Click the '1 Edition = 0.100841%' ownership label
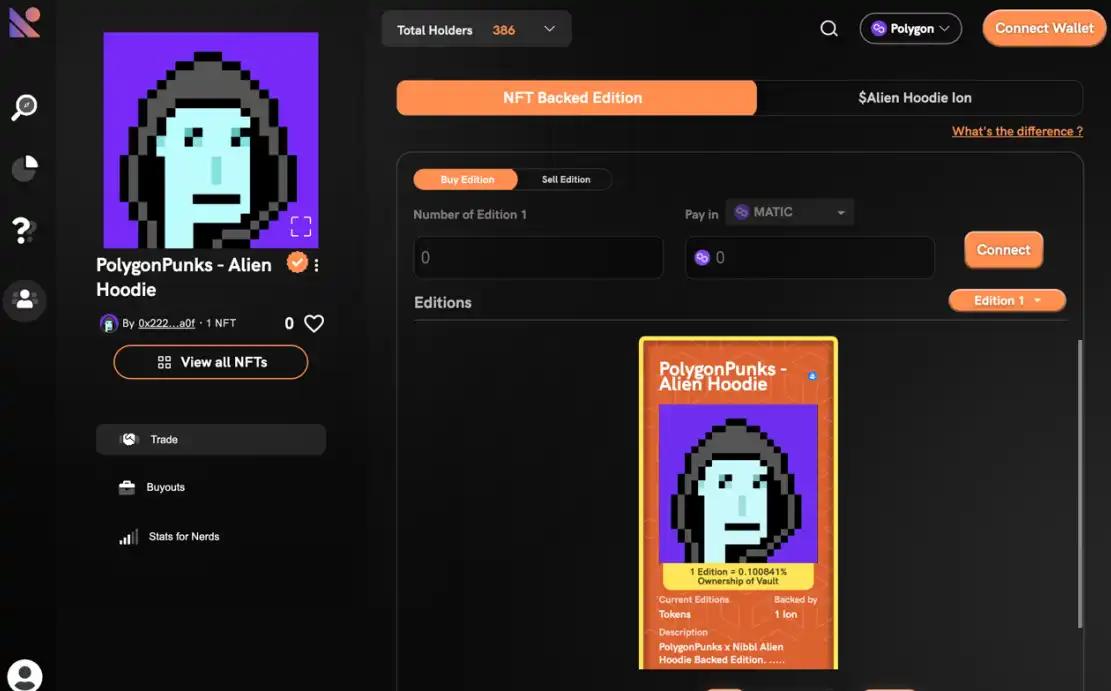Screen dimensions: 1111x691 point(738,576)
